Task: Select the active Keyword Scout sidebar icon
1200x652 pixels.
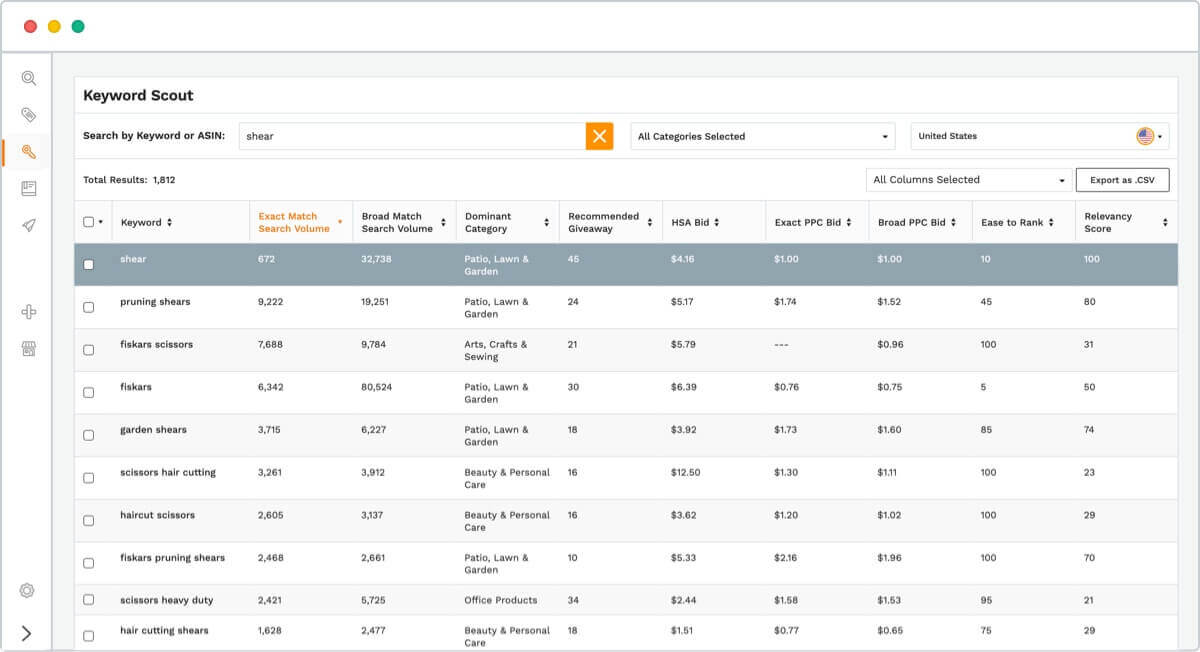Action: coord(29,152)
